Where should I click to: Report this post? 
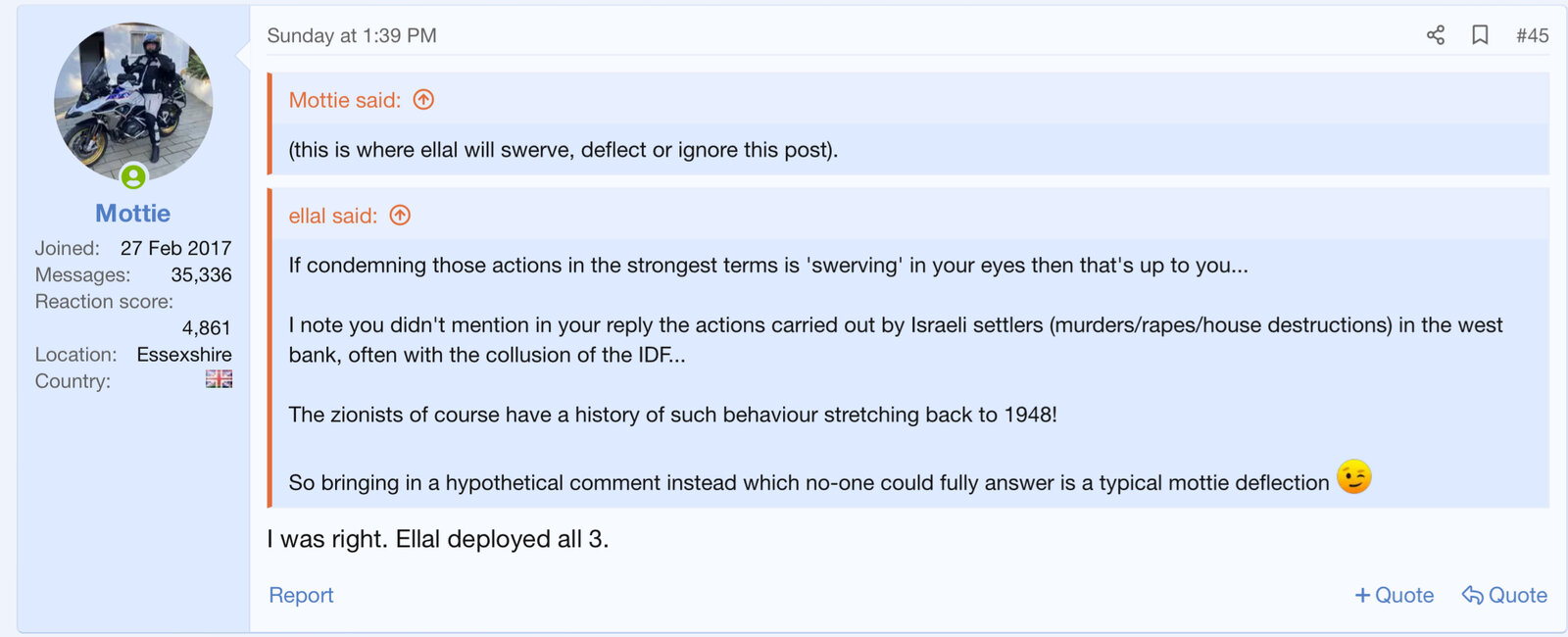pyautogui.click(x=301, y=595)
